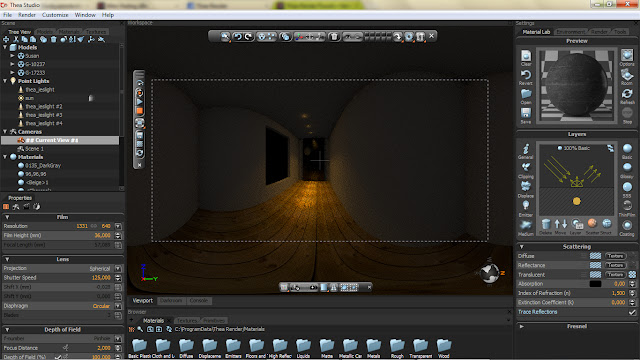Switch to the Darkroom tab

click(171, 301)
